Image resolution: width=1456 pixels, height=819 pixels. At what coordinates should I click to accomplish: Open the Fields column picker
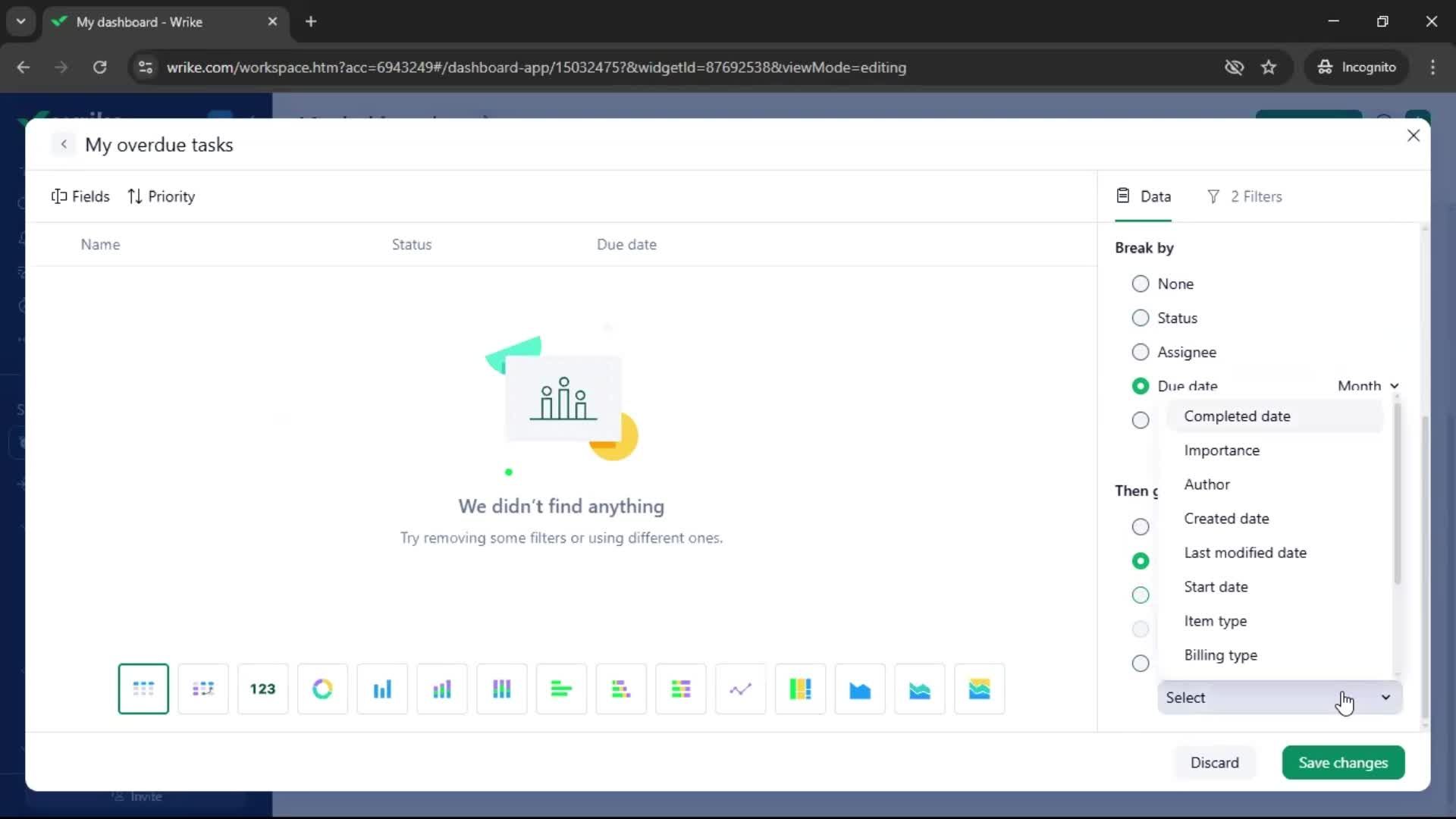(x=80, y=196)
